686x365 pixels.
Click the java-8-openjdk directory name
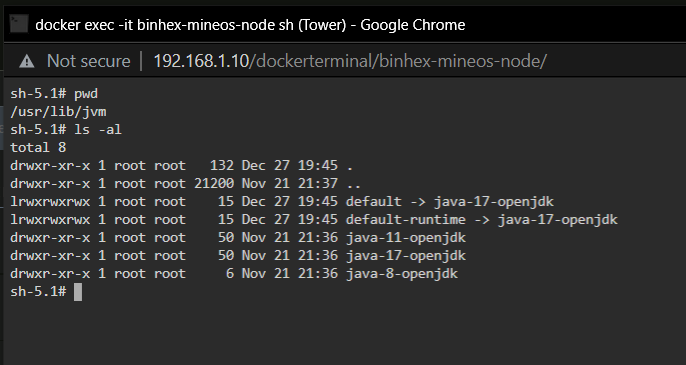pyautogui.click(x=402, y=274)
